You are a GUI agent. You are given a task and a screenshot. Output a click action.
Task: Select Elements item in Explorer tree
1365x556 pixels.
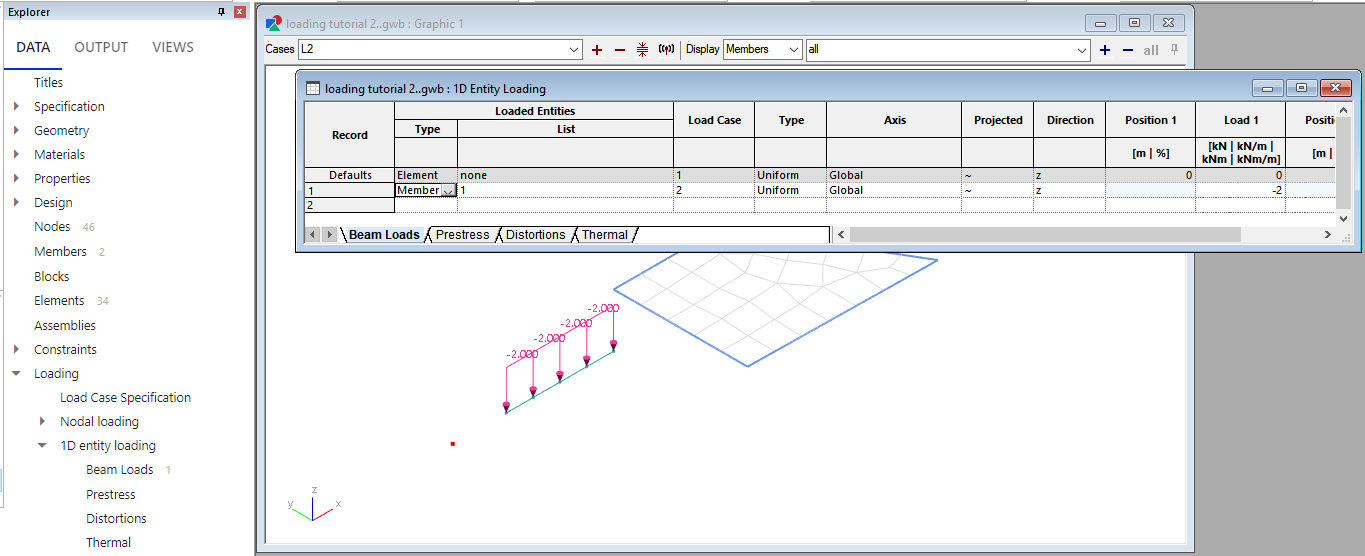59,300
